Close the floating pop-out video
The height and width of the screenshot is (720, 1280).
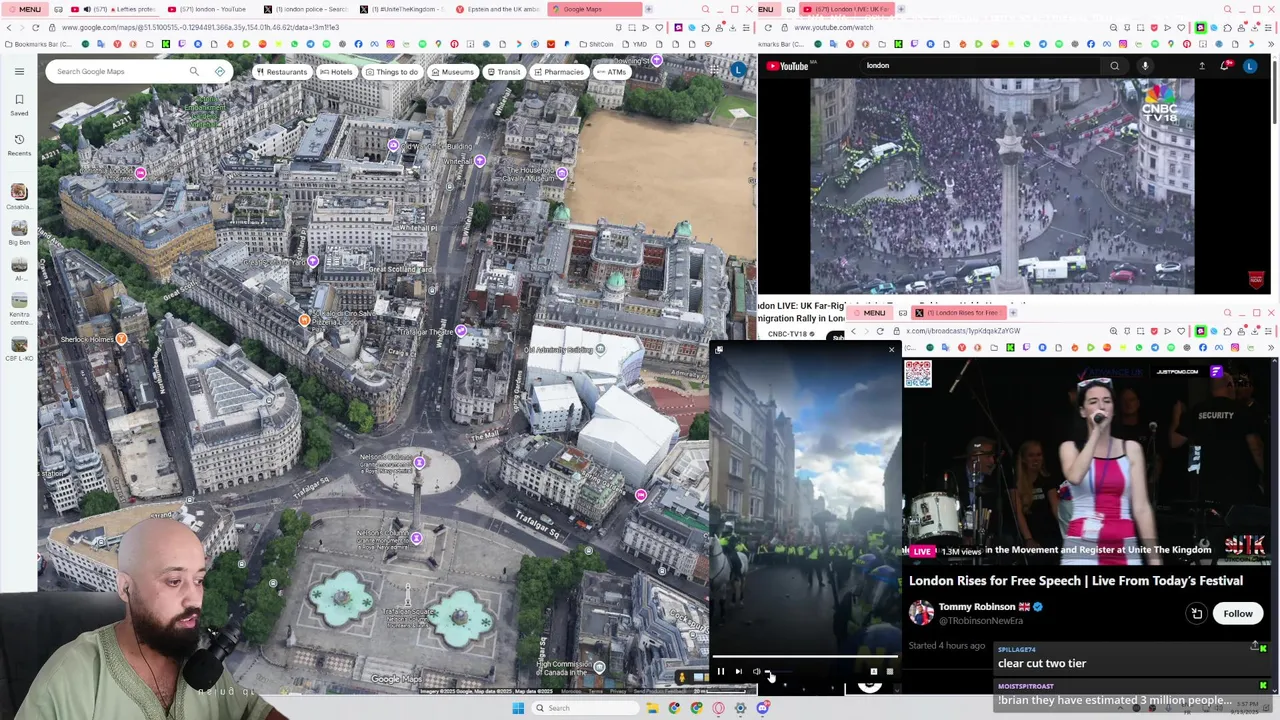pyautogui.click(x=891, y=350)
